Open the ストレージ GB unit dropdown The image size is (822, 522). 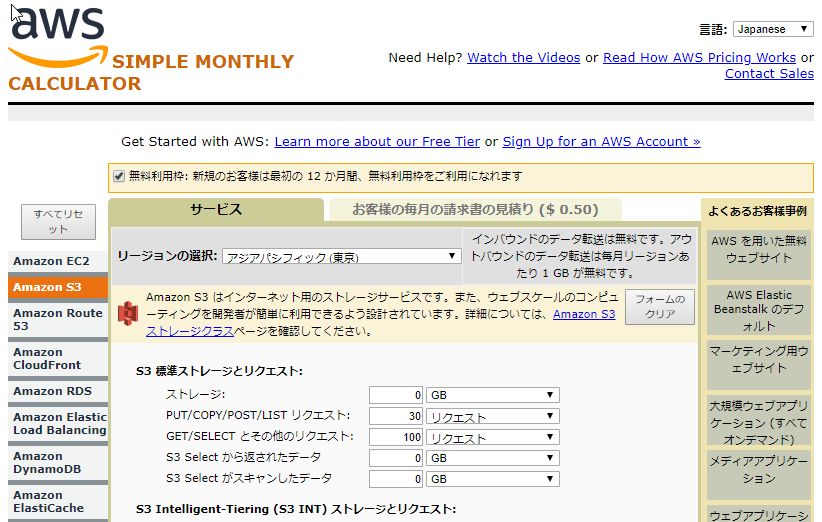point(492,395)
